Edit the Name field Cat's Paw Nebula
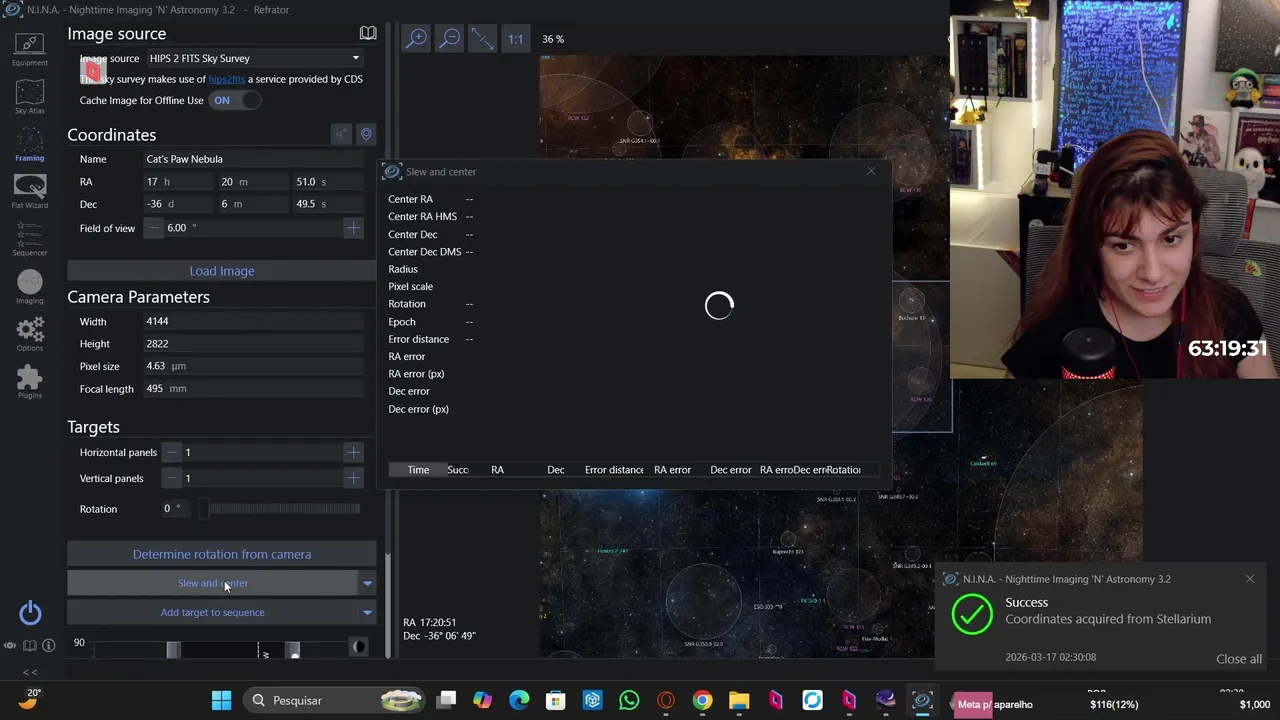This screenshot has height=720, width=1280. pos(254,159)
